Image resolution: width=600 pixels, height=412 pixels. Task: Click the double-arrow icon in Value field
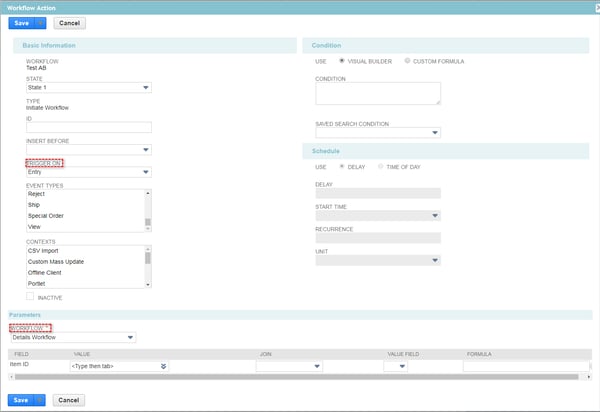164,366
